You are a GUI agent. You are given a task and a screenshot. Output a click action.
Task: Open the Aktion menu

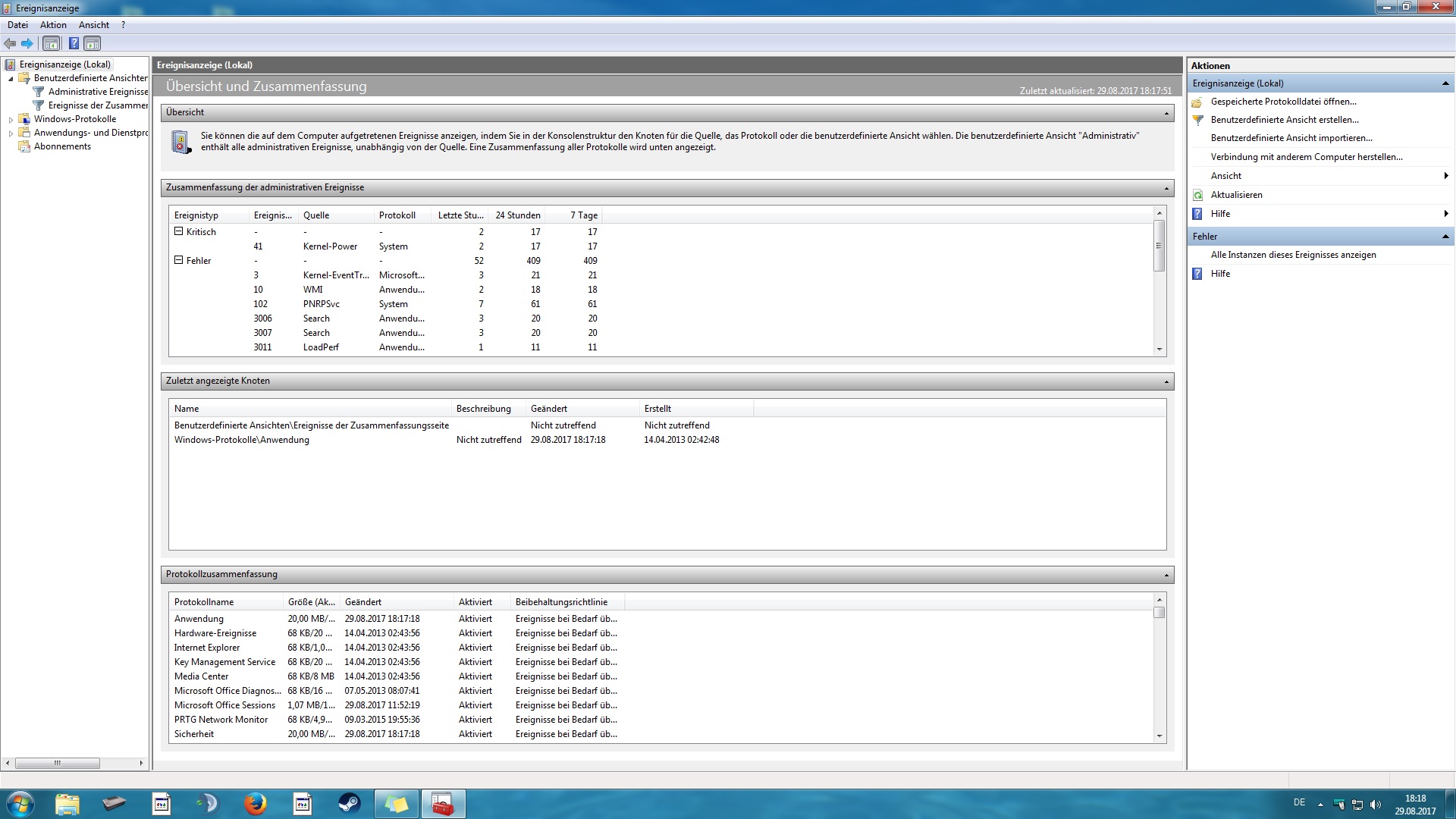point(53,25)
